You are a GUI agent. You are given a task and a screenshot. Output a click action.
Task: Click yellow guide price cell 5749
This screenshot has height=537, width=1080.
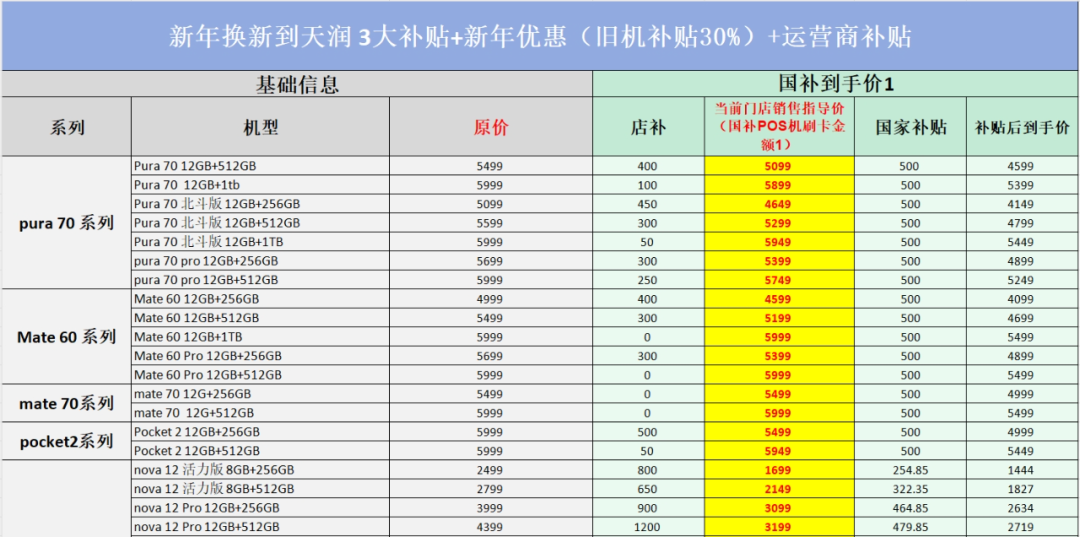[779, 280]
